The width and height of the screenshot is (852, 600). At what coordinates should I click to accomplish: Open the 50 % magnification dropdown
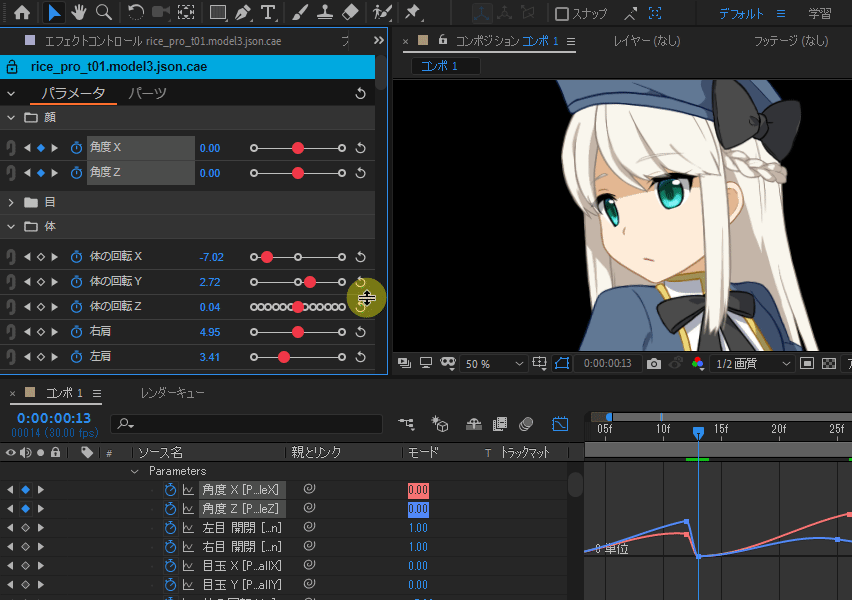coord(491,364)
